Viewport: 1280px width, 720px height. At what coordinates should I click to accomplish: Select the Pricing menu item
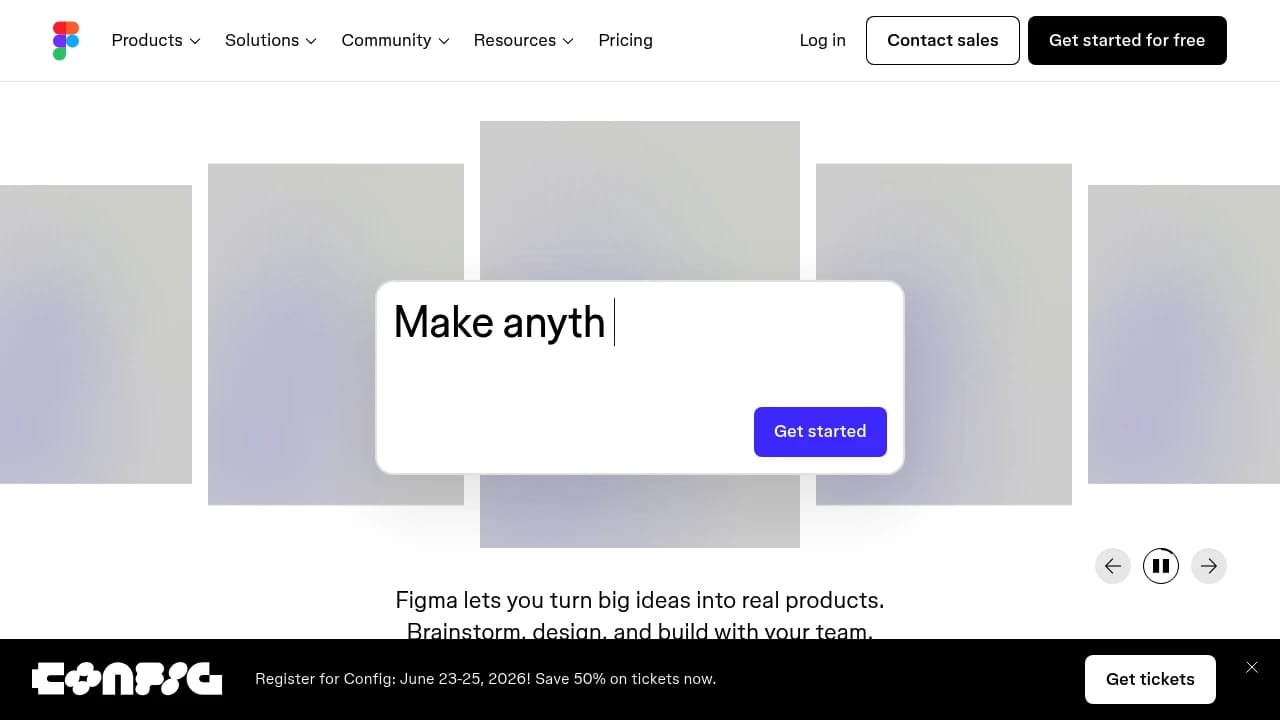coord(625,40)
